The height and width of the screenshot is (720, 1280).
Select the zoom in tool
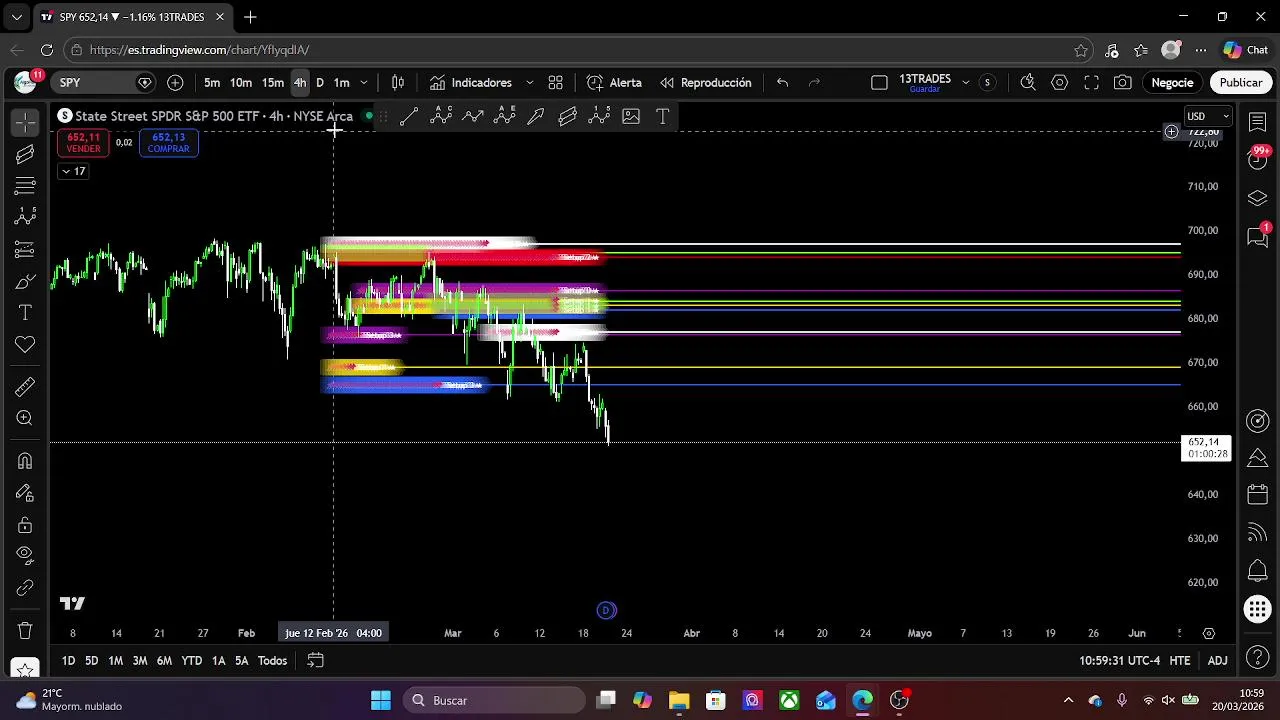25,419
